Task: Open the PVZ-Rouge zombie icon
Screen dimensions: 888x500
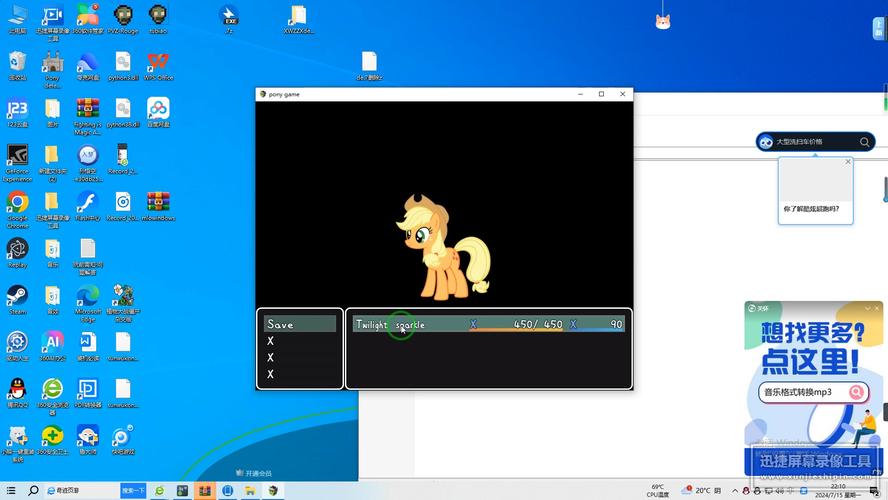Action: coord(123,19)
